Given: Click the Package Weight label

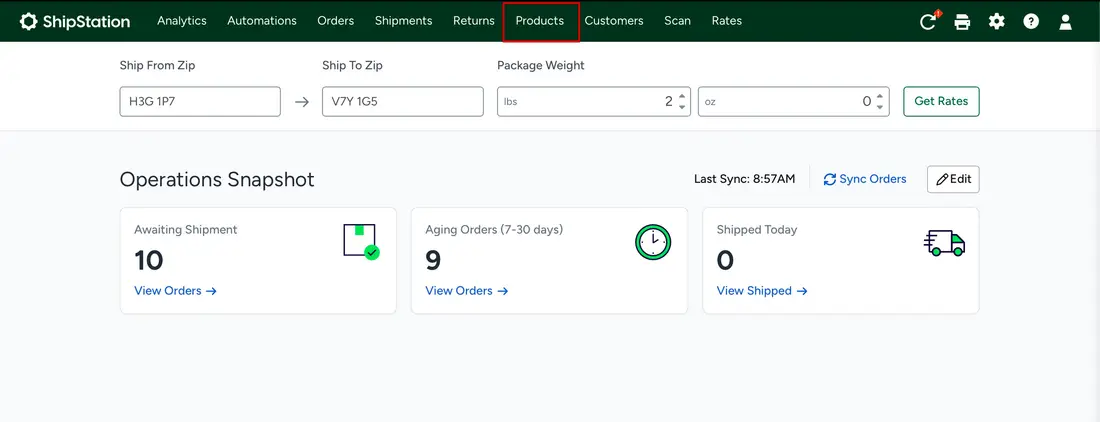Looking at the screenshot, I should [x=541, y=66].
